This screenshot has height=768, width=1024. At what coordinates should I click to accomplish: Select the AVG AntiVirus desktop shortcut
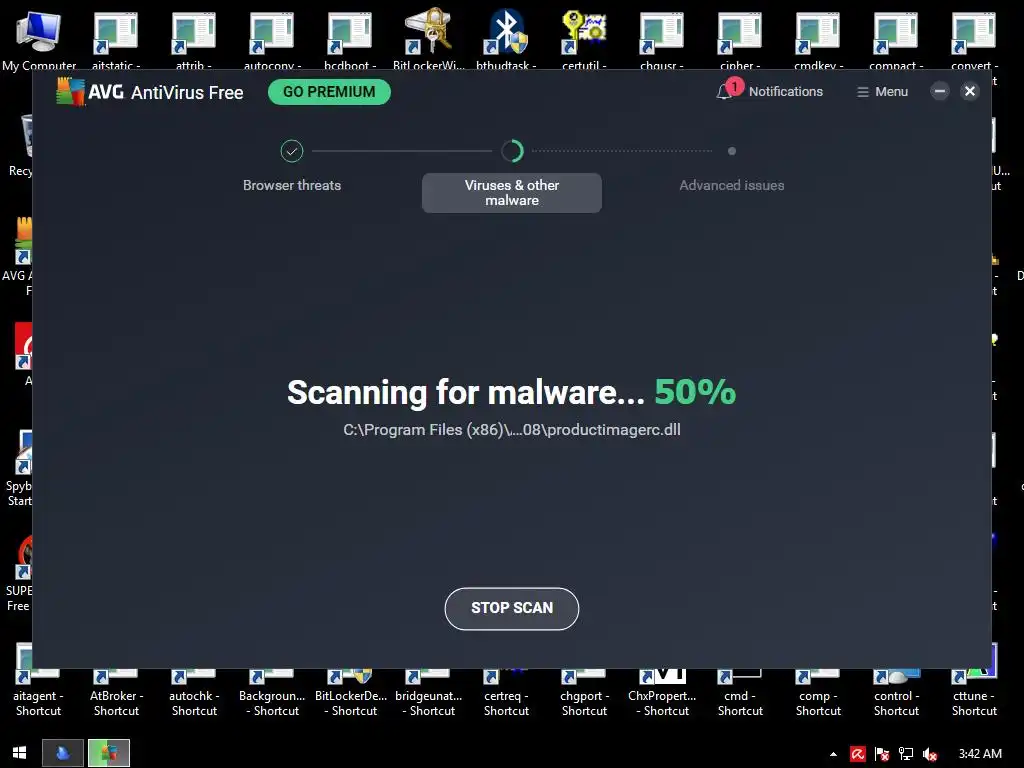click(18, 256)
